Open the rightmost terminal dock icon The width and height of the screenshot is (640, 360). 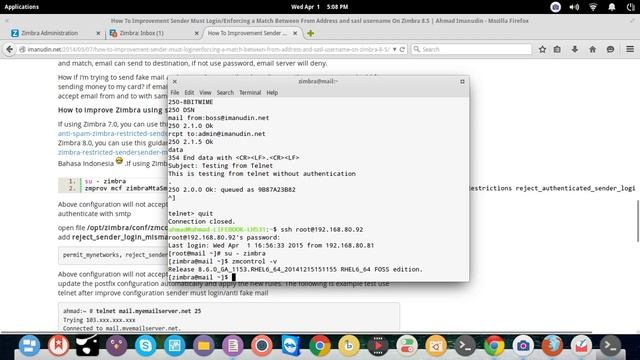(610, 346)
